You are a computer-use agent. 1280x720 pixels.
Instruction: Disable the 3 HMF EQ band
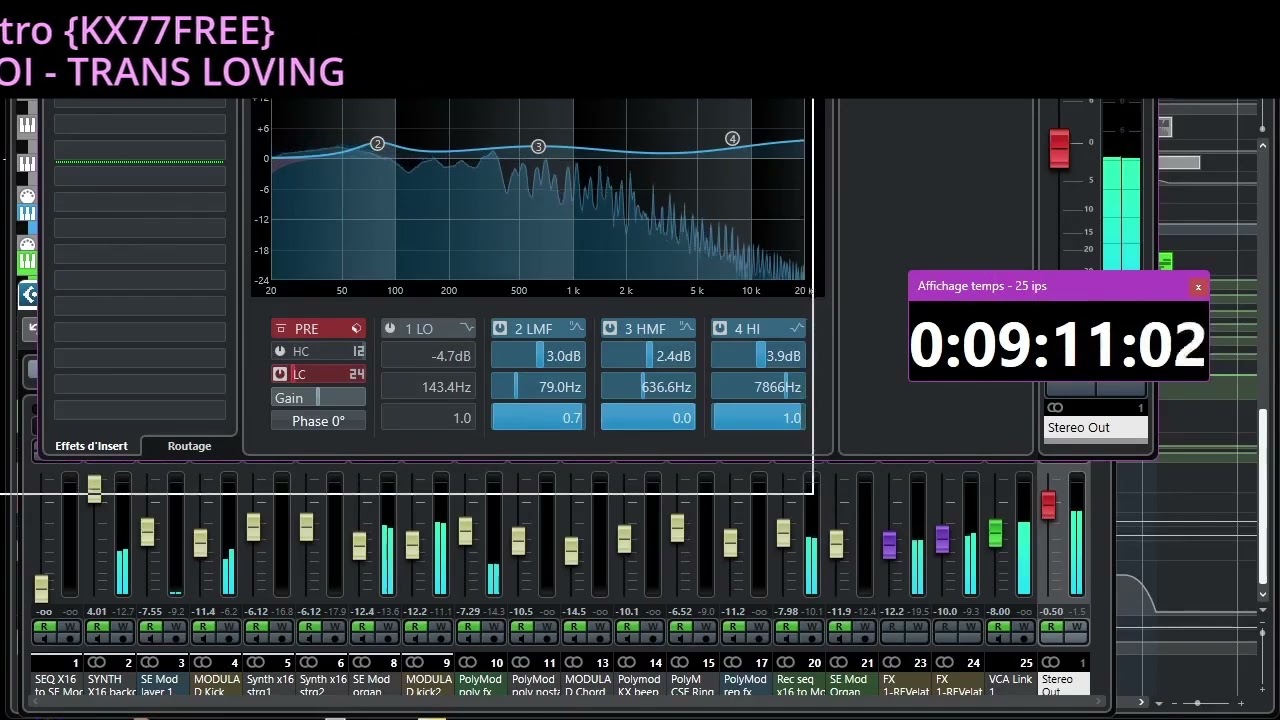pos(610,328)
